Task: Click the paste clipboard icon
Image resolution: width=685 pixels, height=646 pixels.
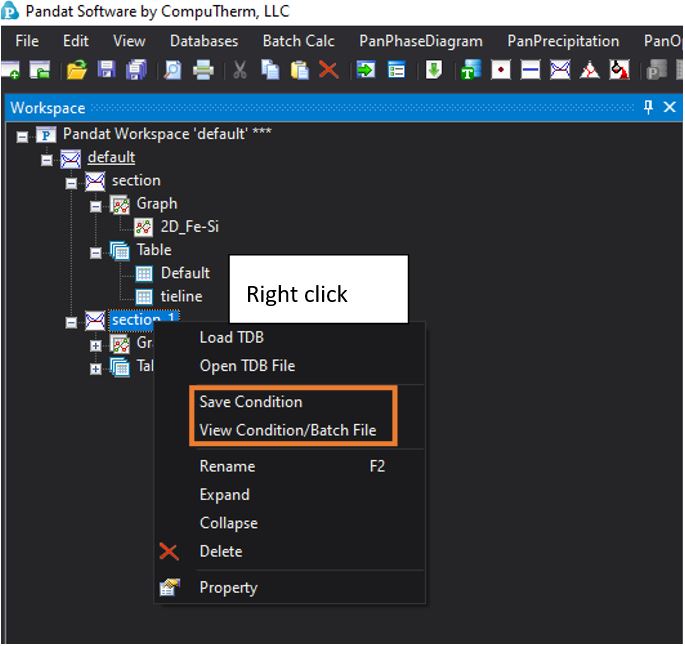Action: point(300,70)
